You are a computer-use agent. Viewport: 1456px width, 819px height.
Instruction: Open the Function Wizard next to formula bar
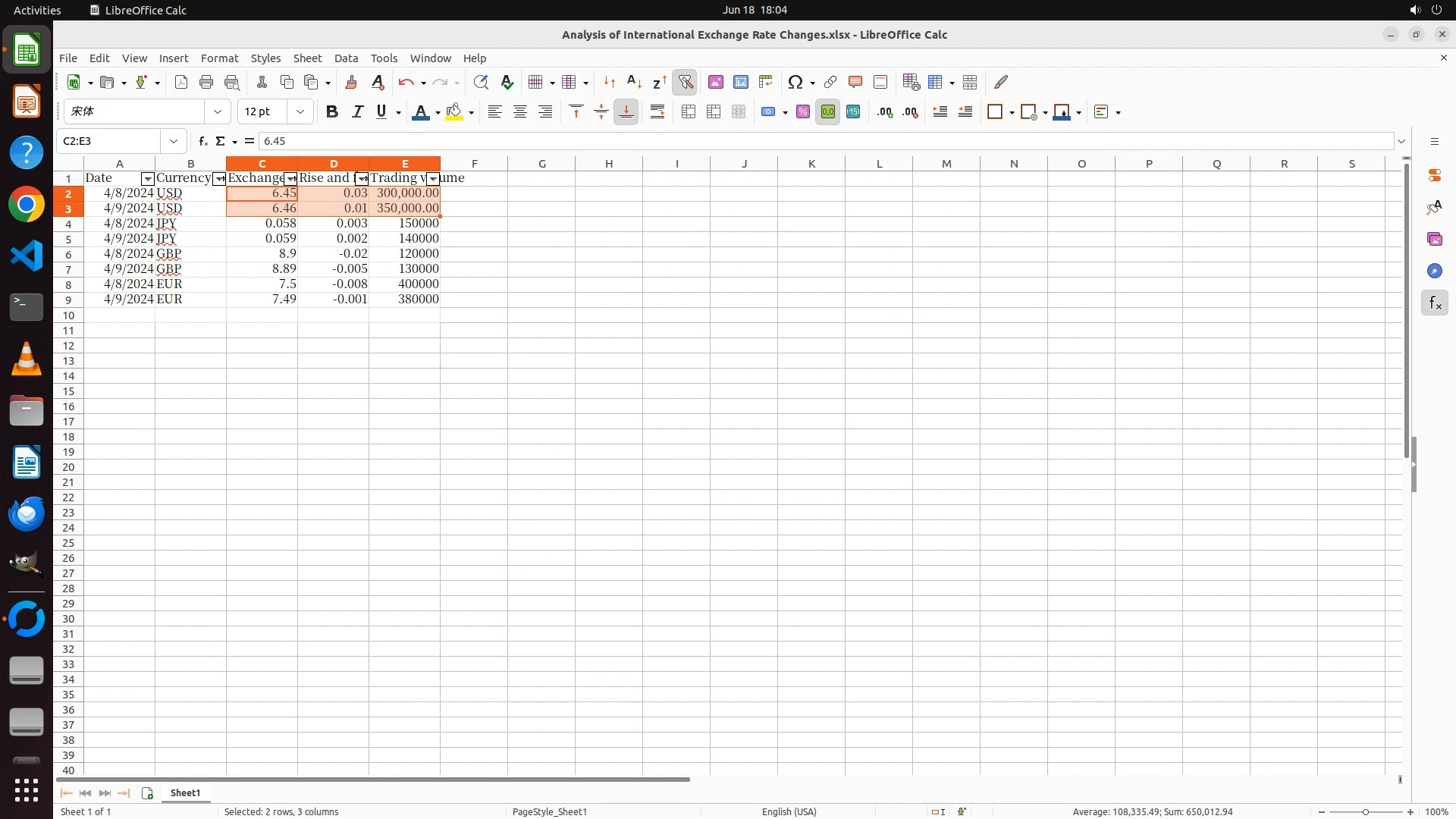[202, 141]
